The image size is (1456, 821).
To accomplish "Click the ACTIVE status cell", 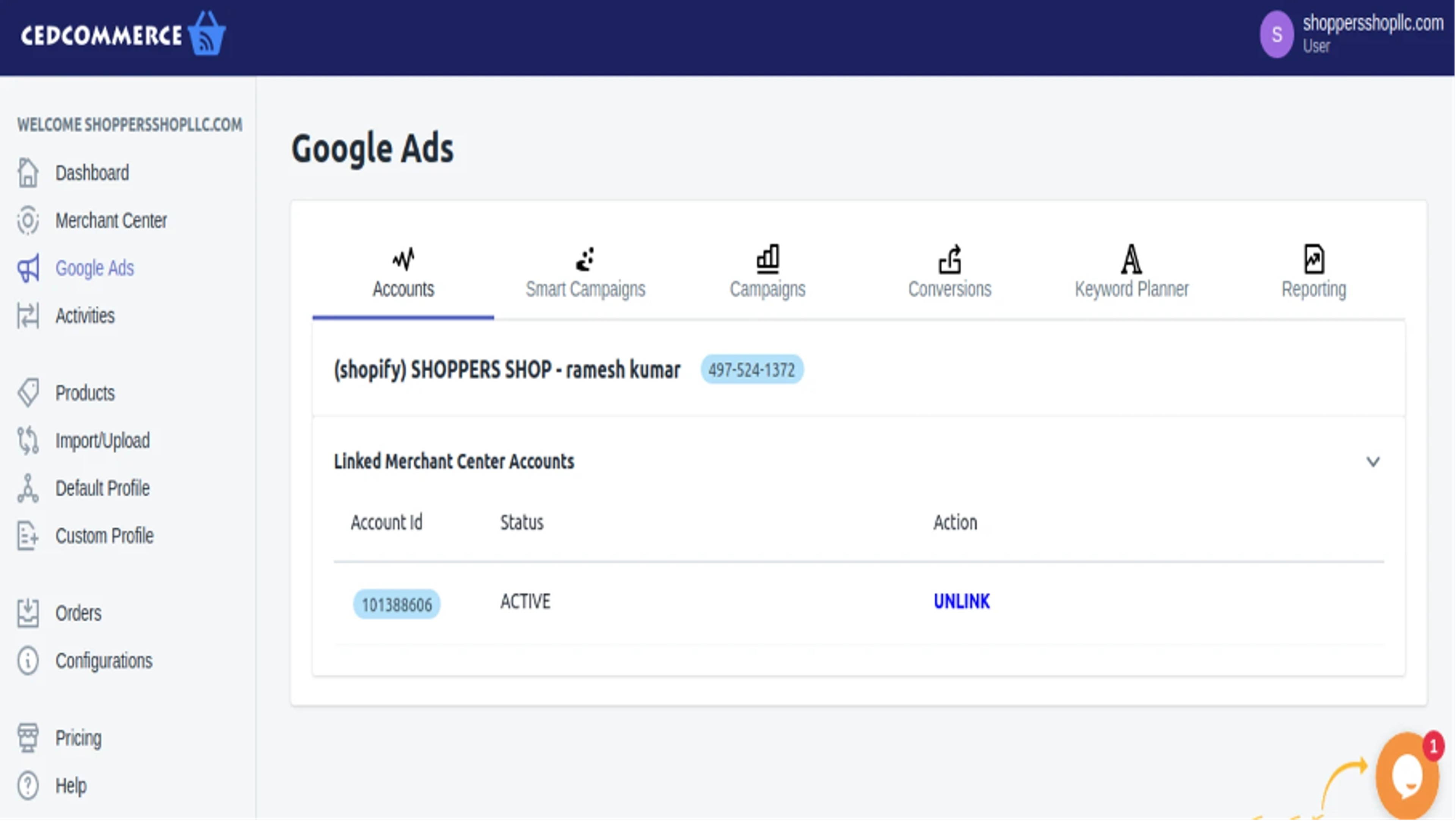I will (x=525, y=601).
